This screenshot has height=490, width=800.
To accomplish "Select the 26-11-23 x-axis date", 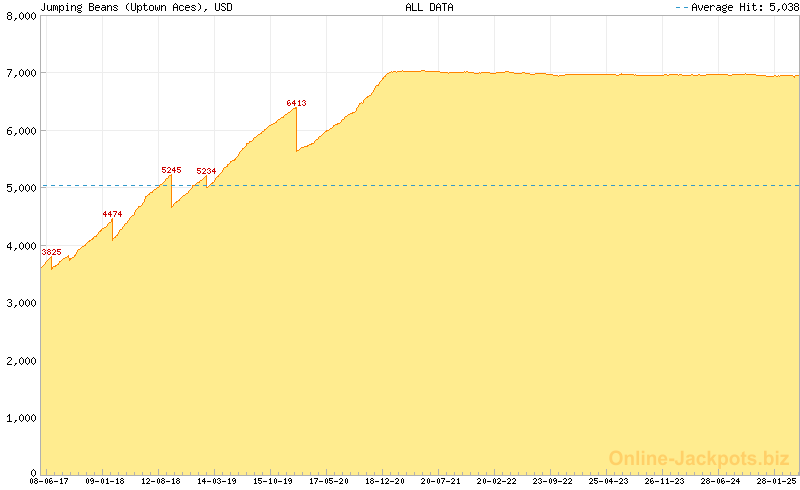I will tap(665, 481).
